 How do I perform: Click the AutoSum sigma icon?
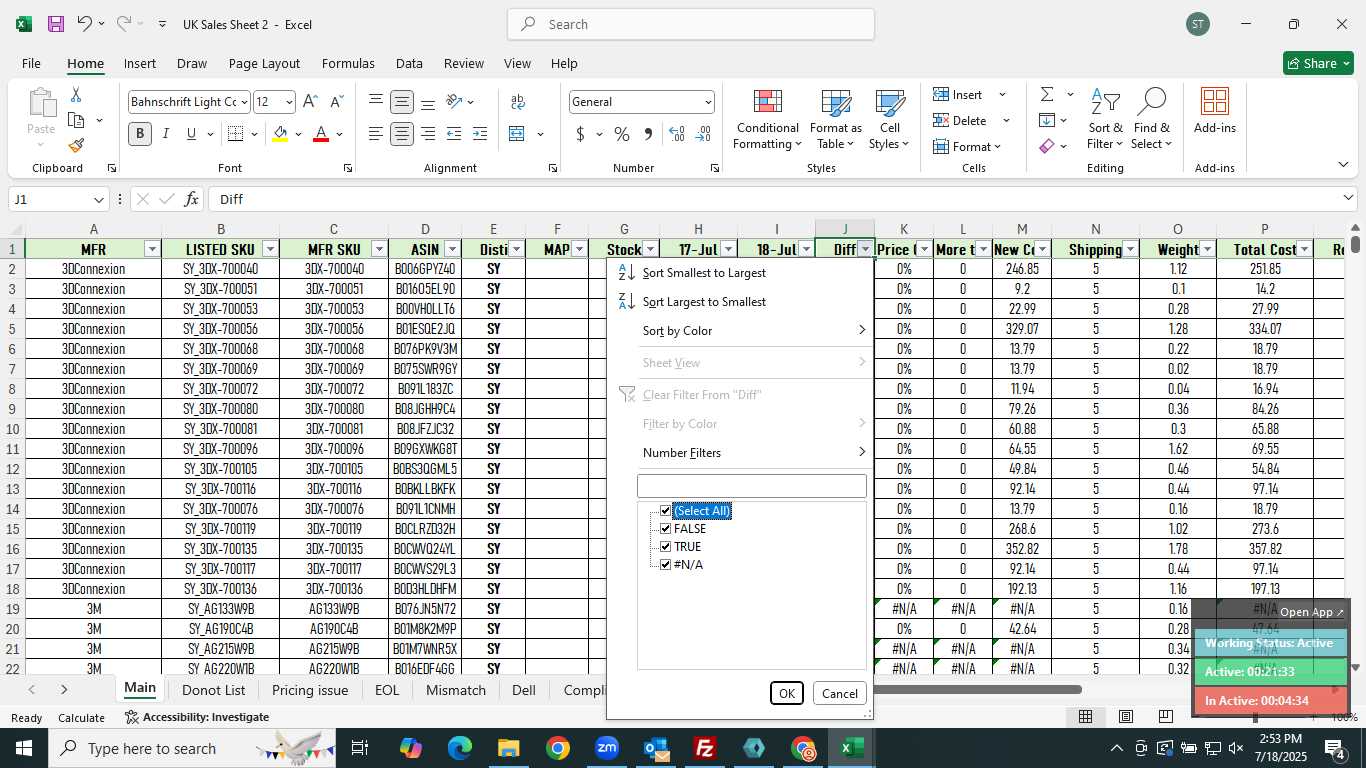tap(1047, 94)
